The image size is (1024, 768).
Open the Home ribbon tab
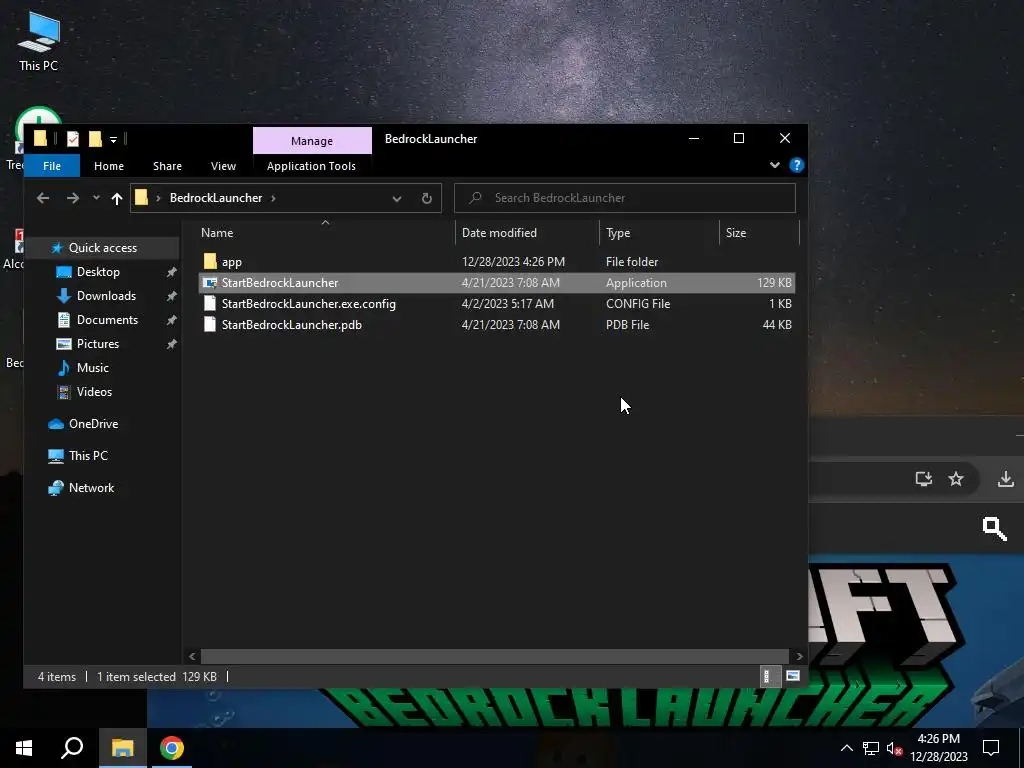click(108, 166)
